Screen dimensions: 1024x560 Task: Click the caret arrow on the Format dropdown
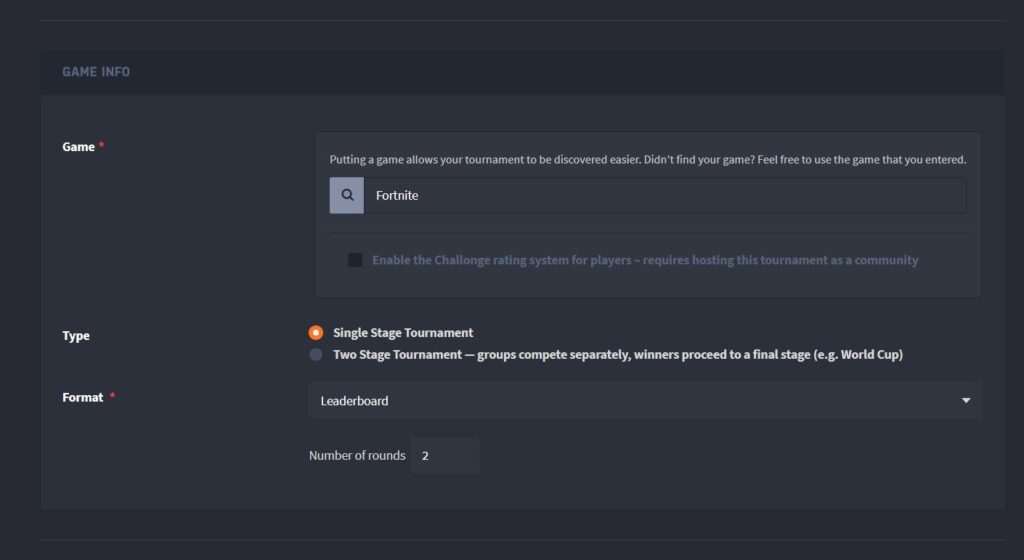pyautogui.click(x=966, y=401)
